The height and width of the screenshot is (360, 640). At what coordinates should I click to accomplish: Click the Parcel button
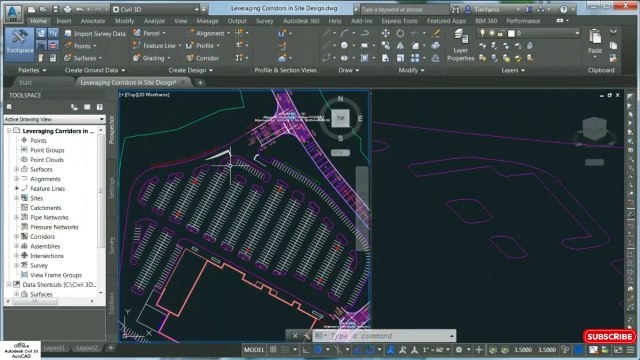[150, 33]
